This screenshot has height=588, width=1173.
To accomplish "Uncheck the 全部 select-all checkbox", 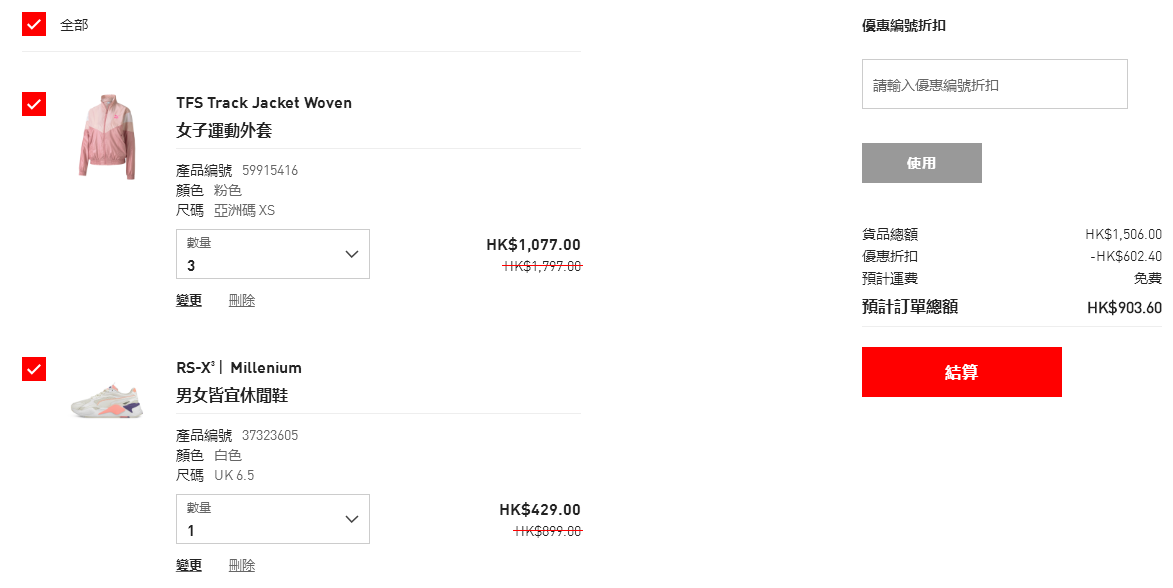I will coord(34,25).
